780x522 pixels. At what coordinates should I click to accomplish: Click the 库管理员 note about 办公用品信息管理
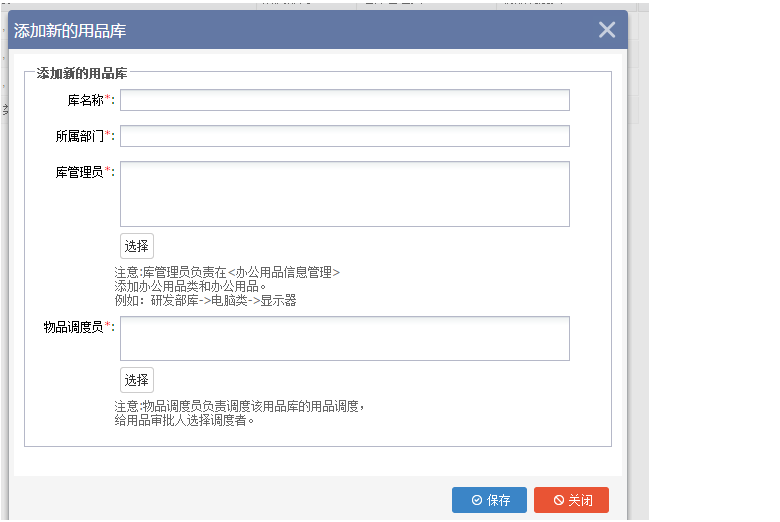pos(227,272)
